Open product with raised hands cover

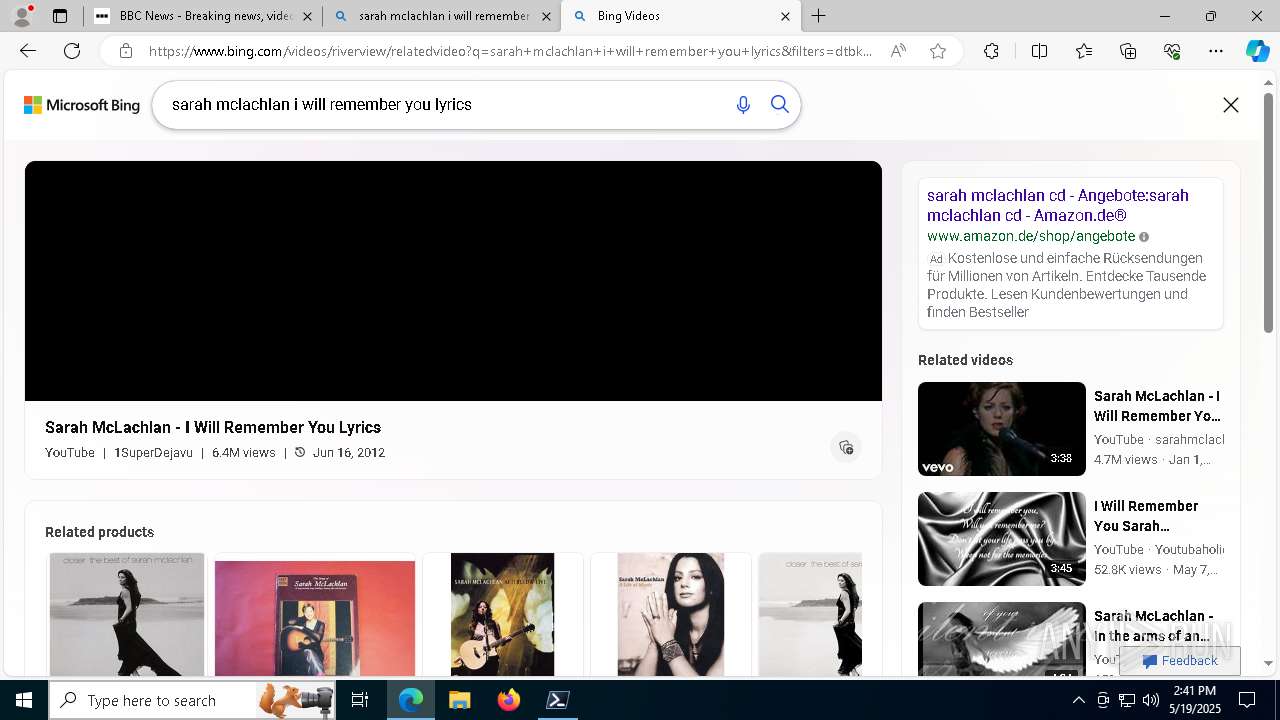click(x=670, y=614)
